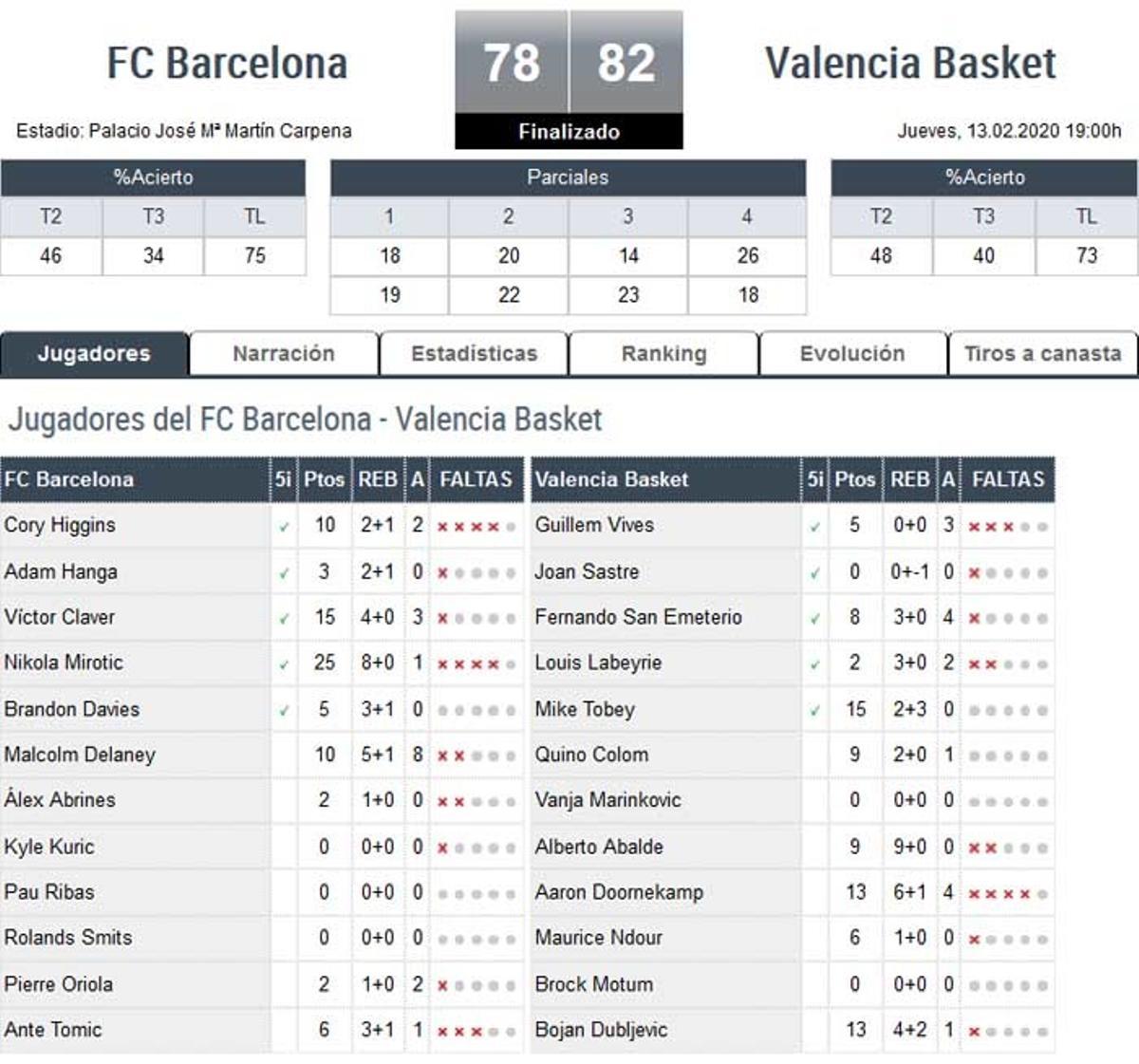Click Adam Hanga's single red fault X
The height and width of the screenshot is (1064, 1139).
click(443, 571)
